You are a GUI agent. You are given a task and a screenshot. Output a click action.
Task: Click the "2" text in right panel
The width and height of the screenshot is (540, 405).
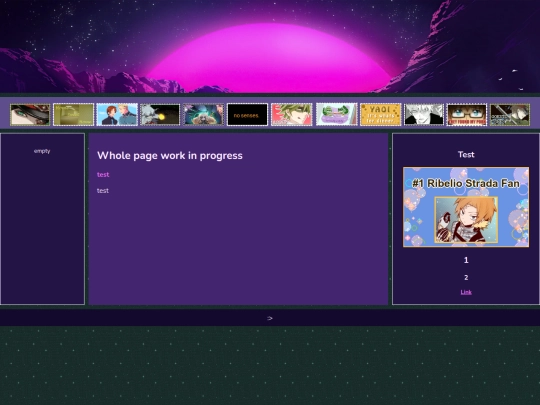(466, 277)
